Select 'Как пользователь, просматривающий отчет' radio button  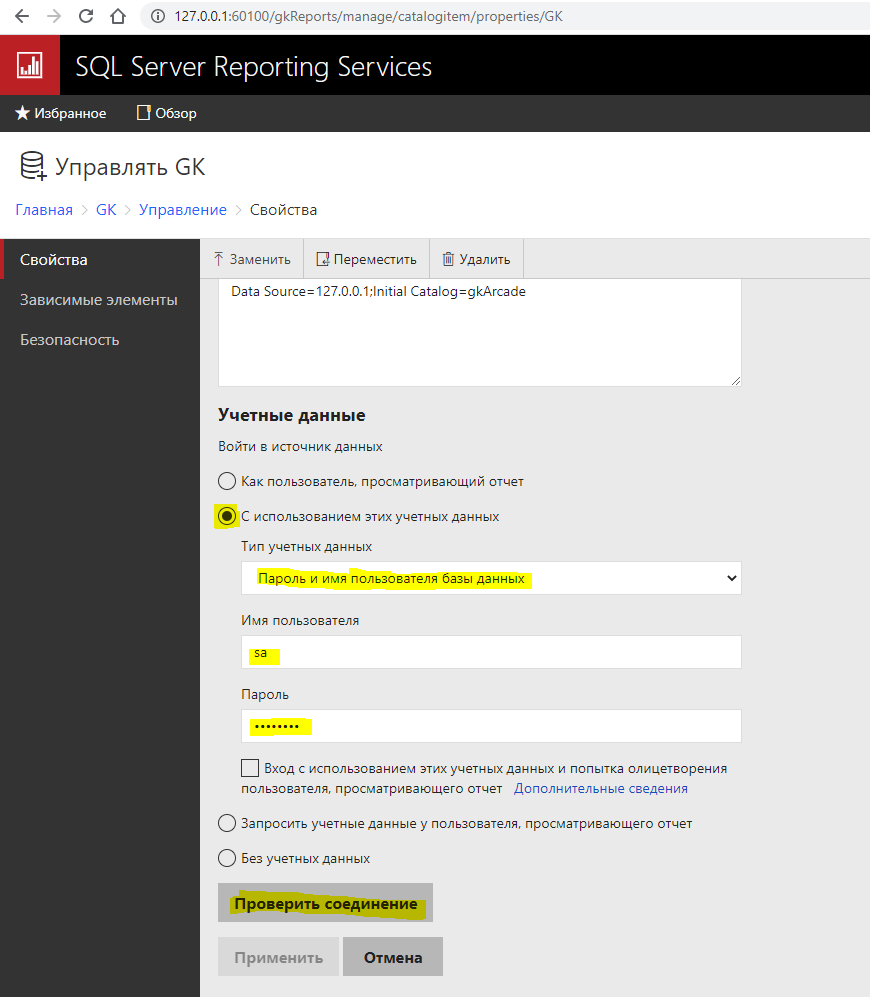[x=227, y=481]
